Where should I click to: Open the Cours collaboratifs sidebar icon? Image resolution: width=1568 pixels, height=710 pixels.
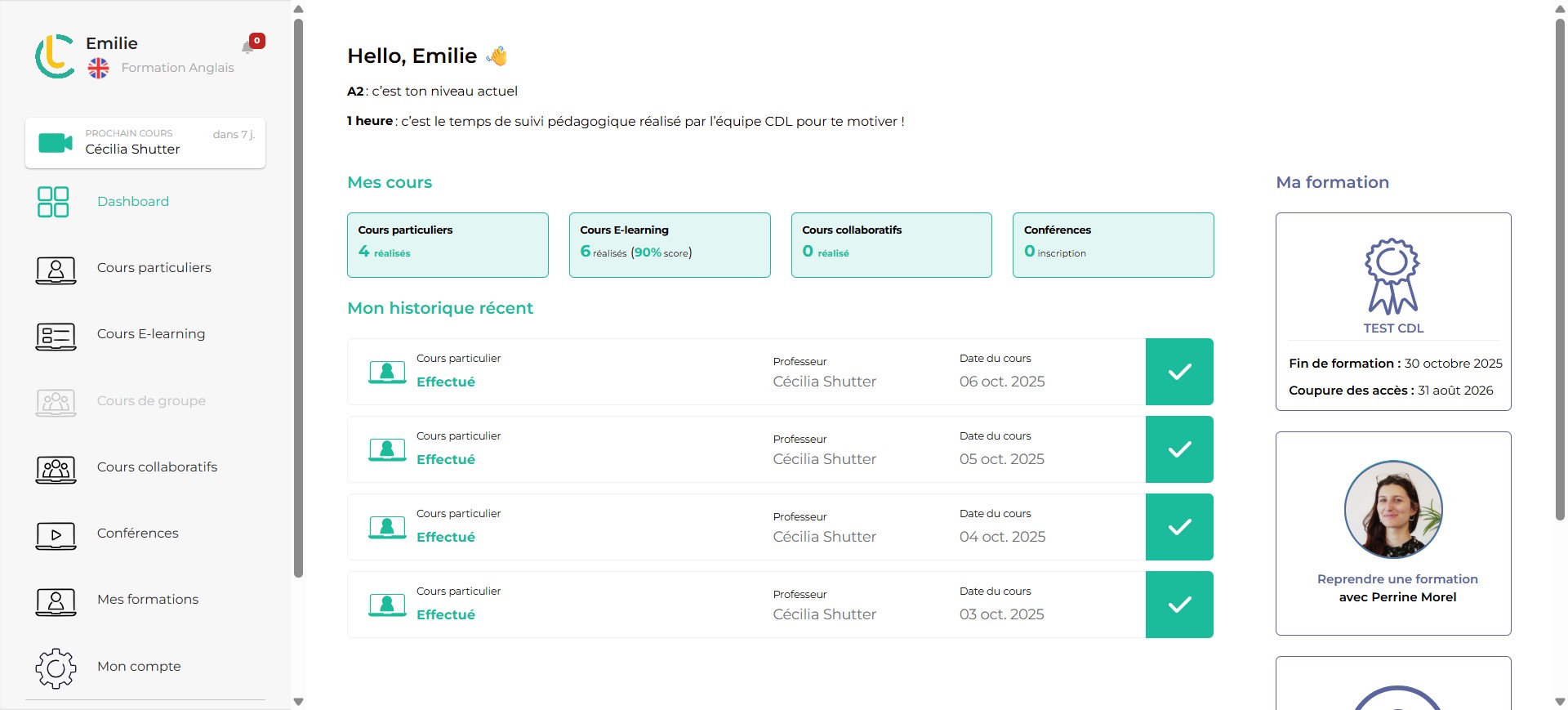pyautogui.click(x=56, y=468)
